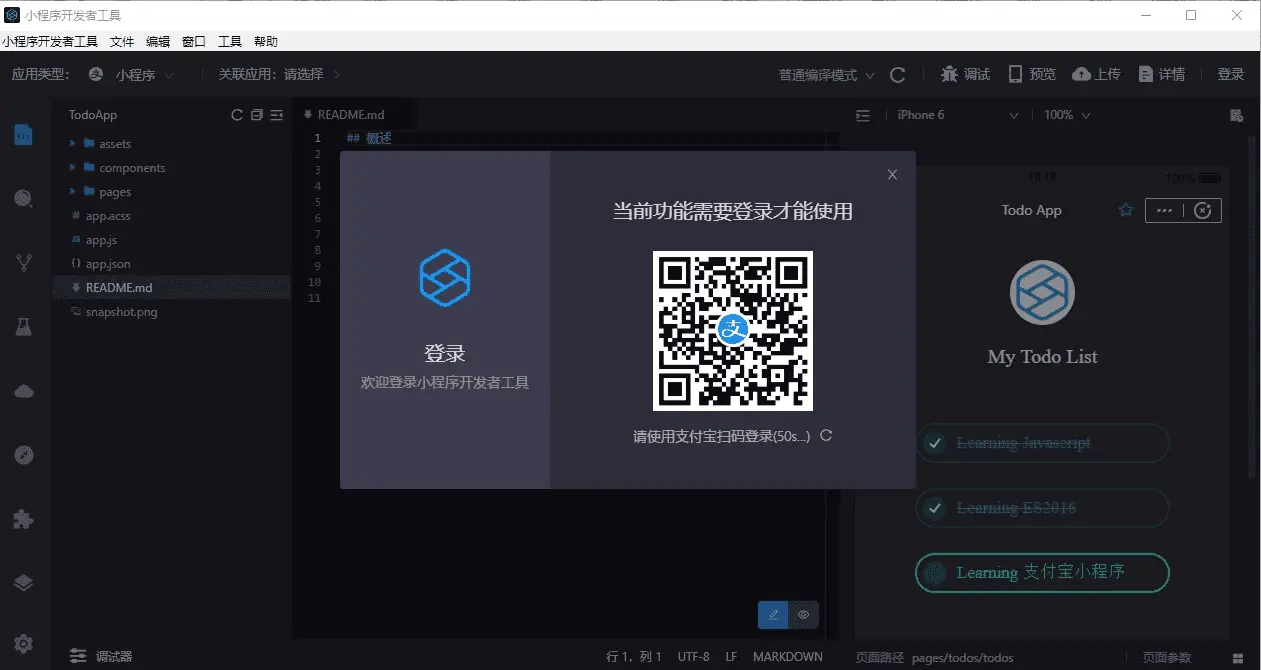Image resolution: width=1261 pixels, height=670 pixels.
Task: Open app.json file
Action: (171, 264)
